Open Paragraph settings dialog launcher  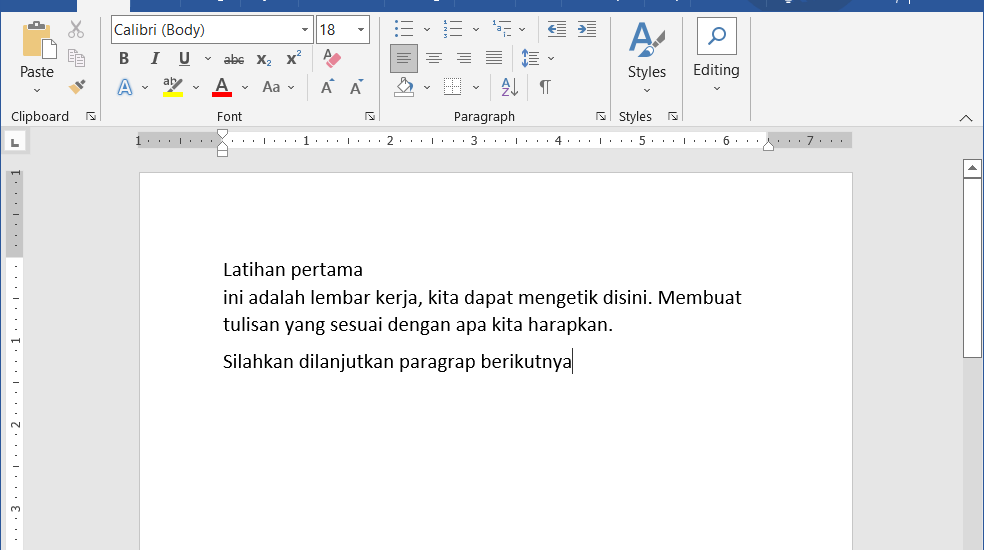(601, 116)
